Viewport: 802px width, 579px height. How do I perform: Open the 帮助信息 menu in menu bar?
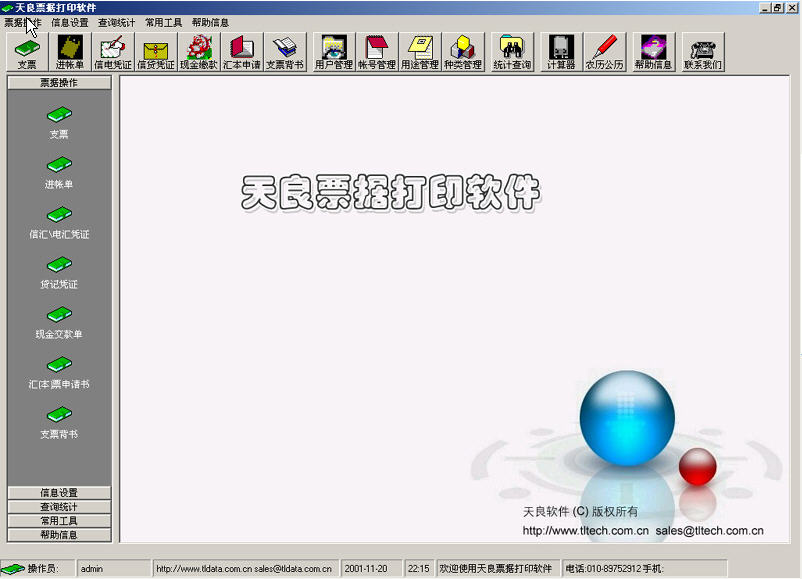point(210,23)
